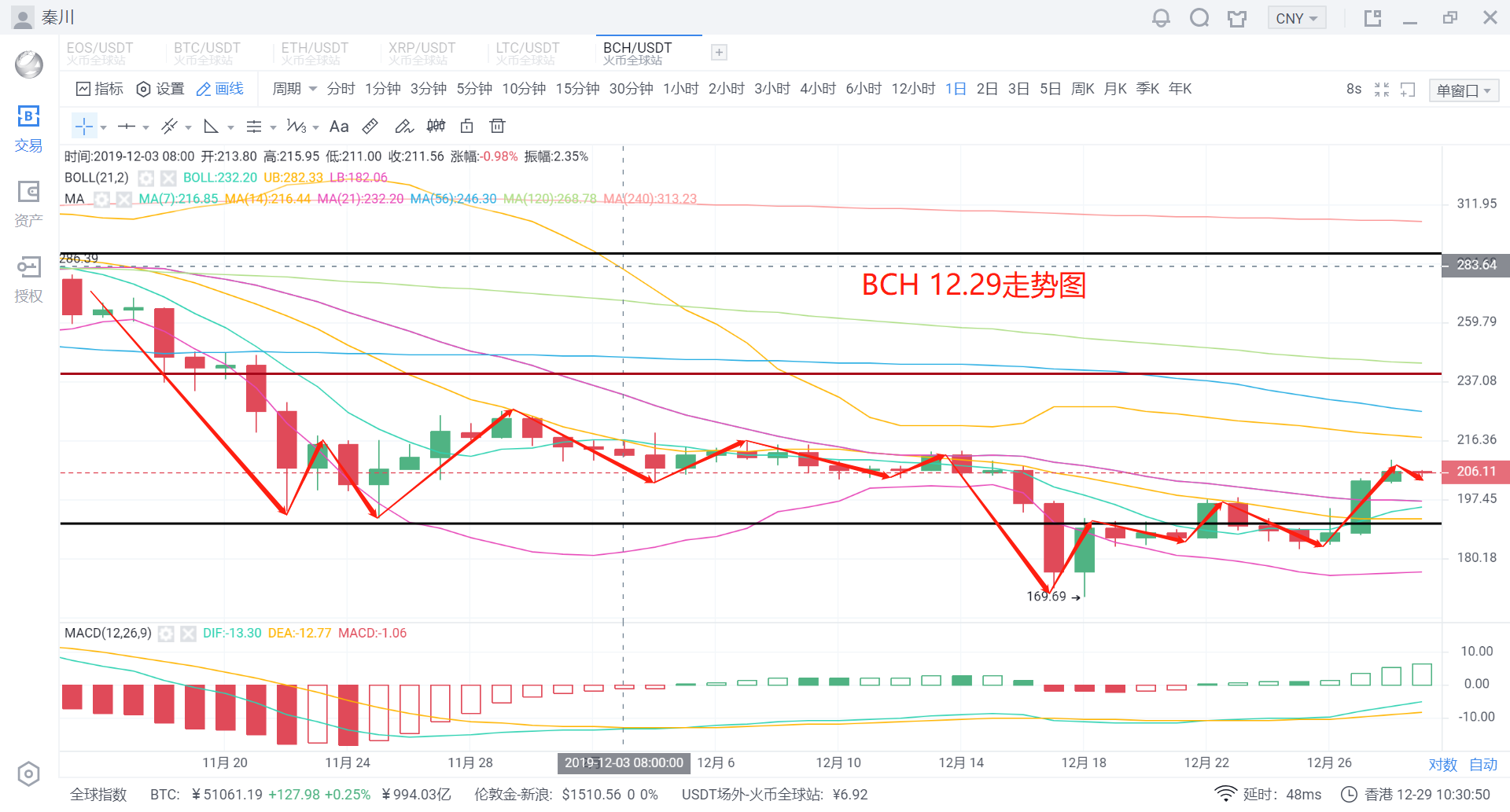Screen dimensions: 1510x812
Task: Toggle the 画线 drawing toolbar button
Action: (x=220, y=89)
